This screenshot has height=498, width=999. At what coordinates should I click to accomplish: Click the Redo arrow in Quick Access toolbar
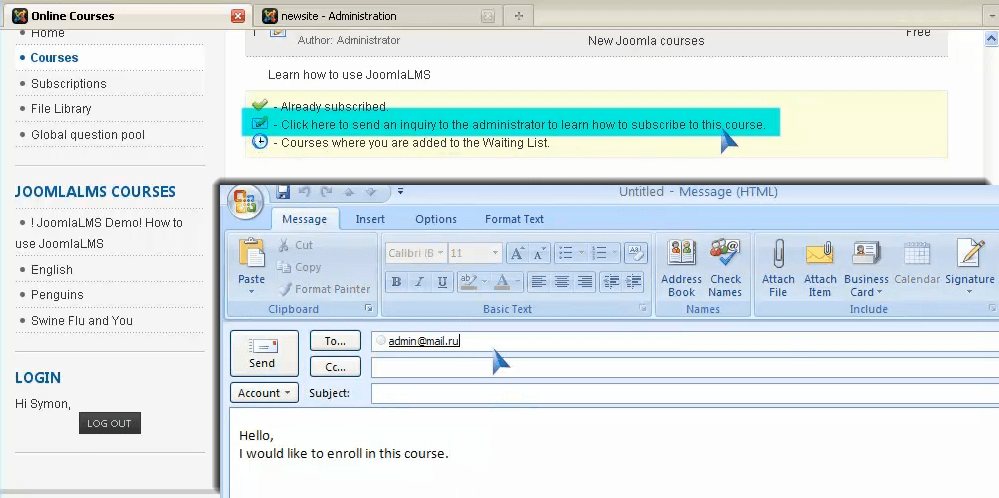click(x=326, y=192)
